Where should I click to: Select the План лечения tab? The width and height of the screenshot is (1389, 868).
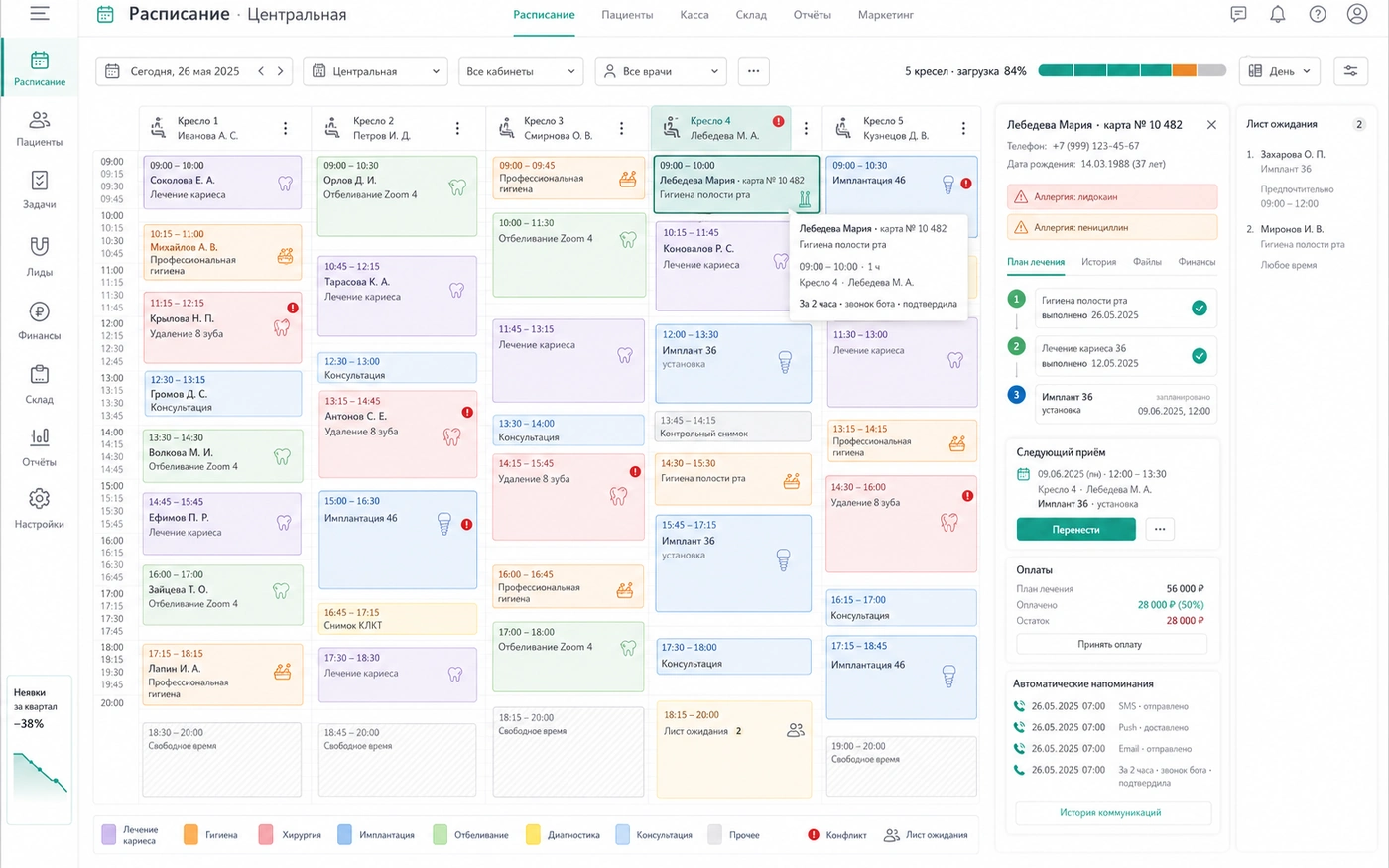(1036, 262)
